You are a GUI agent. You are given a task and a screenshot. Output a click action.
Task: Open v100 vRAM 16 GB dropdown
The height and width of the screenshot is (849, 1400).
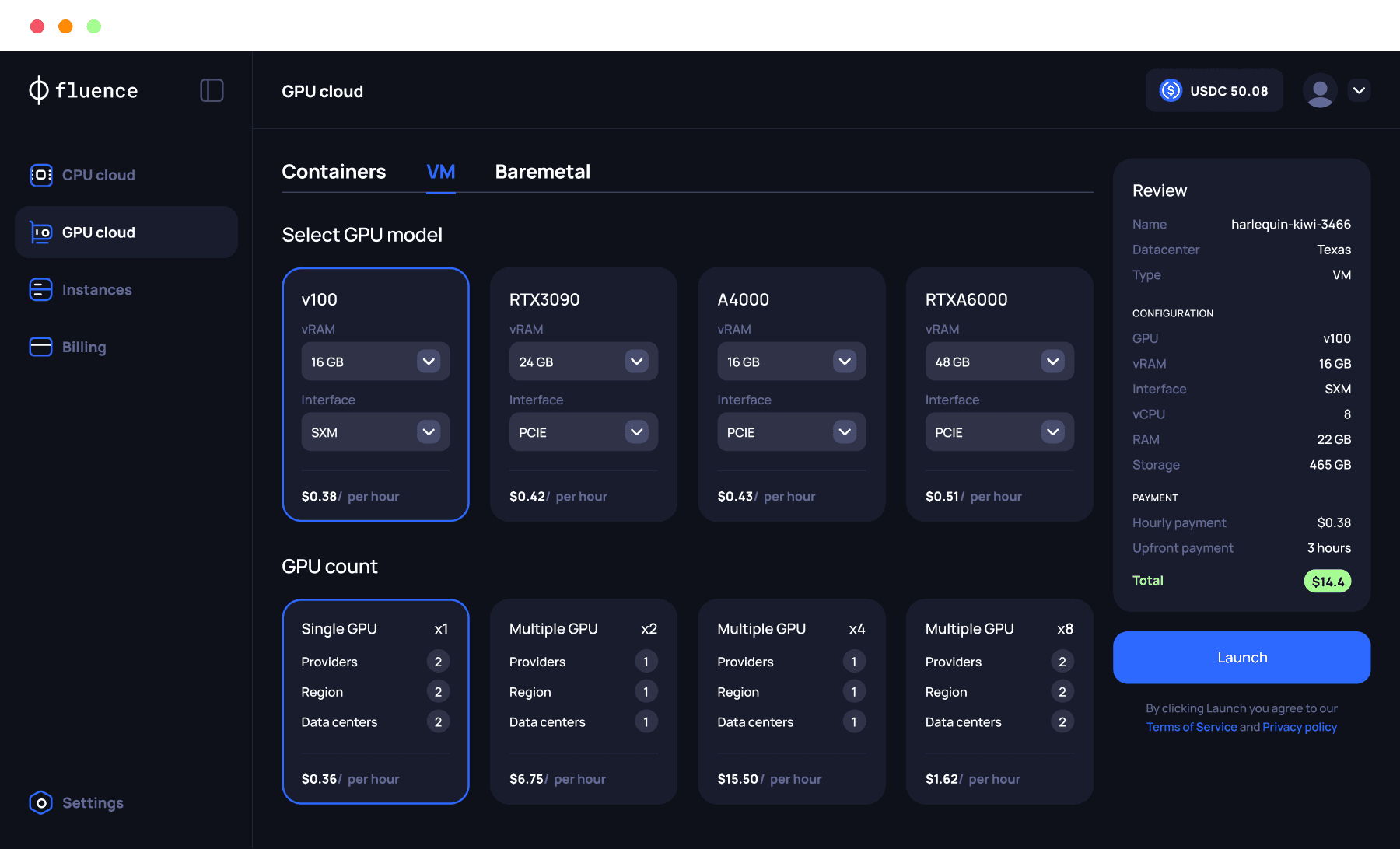pyautogui.click(x=376, y=362)
